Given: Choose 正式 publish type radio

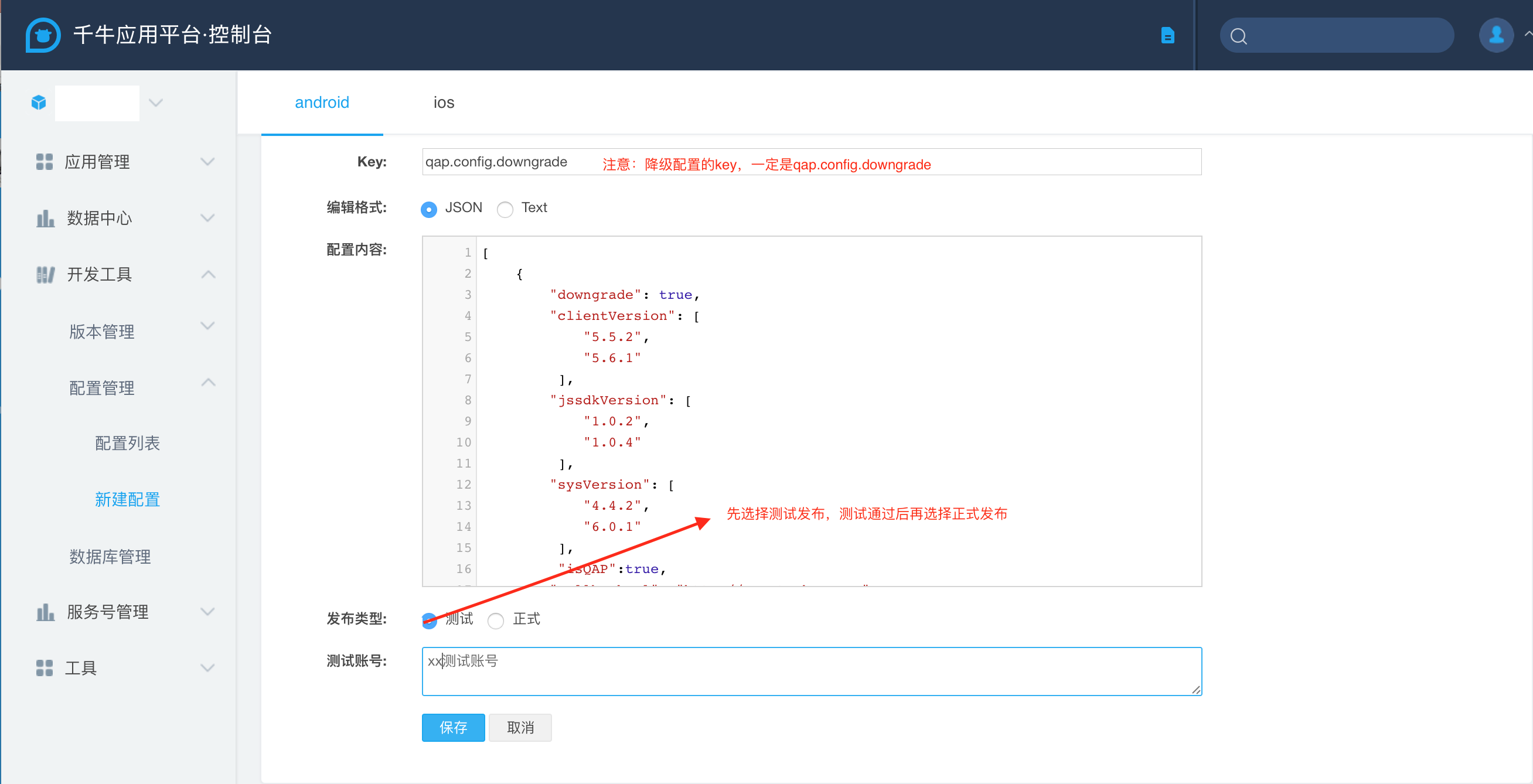Looking at the screenshot, I should pos(495,621).
